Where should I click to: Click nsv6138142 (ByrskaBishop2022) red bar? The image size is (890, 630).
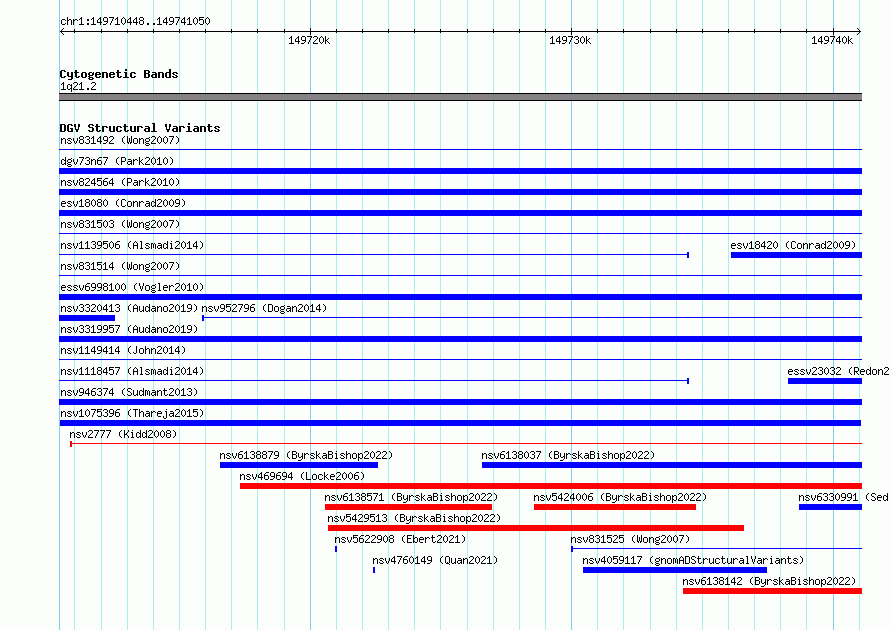tap(773, 591)
